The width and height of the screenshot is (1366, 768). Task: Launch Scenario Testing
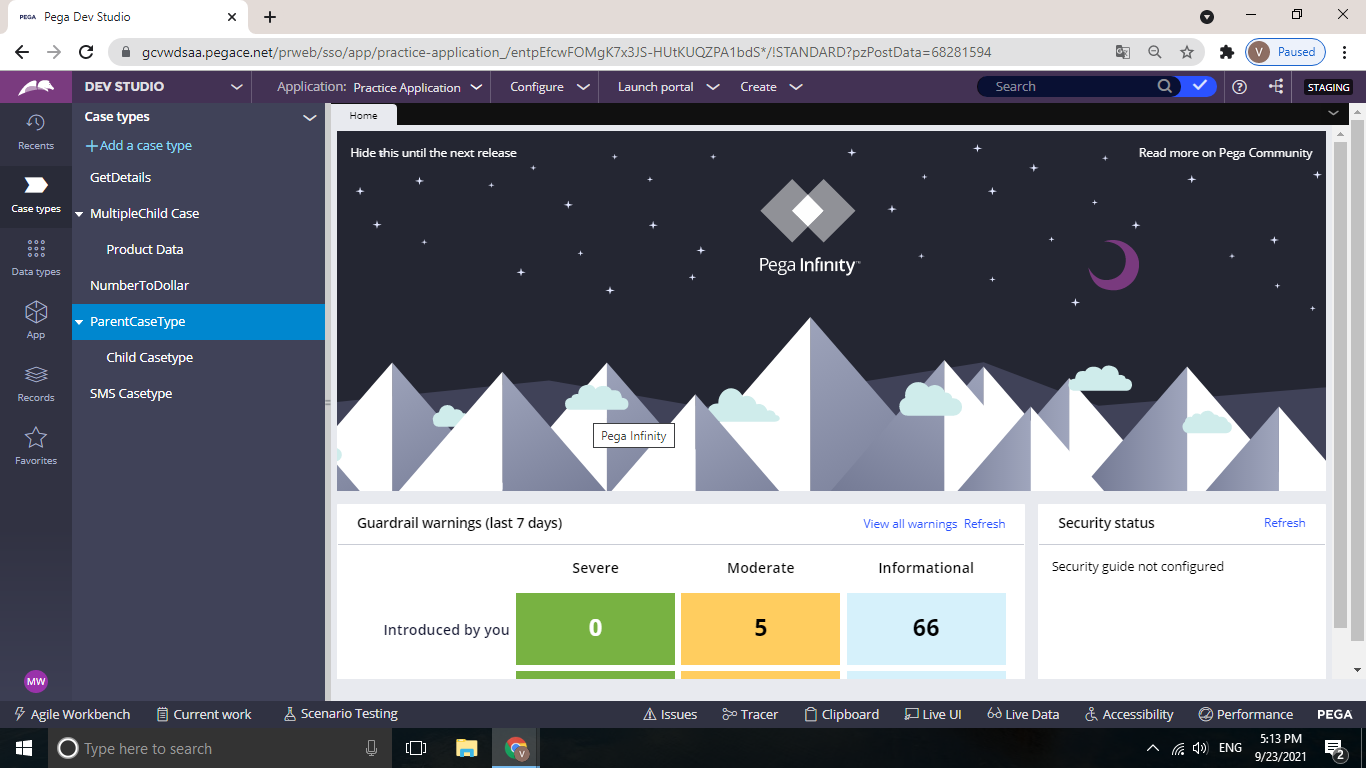(x=340, y=714)
